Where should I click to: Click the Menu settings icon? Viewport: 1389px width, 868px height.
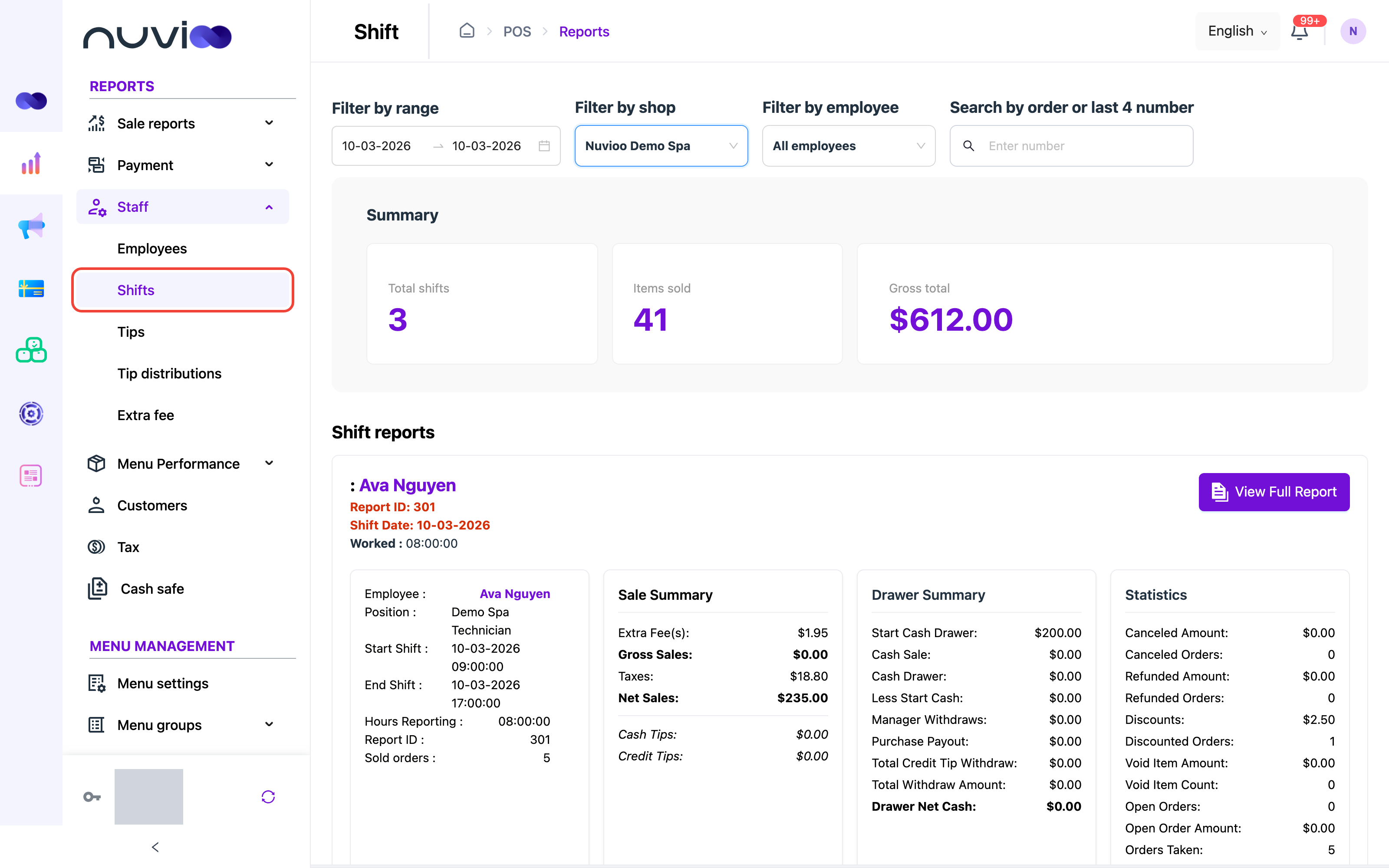(96, 683)
